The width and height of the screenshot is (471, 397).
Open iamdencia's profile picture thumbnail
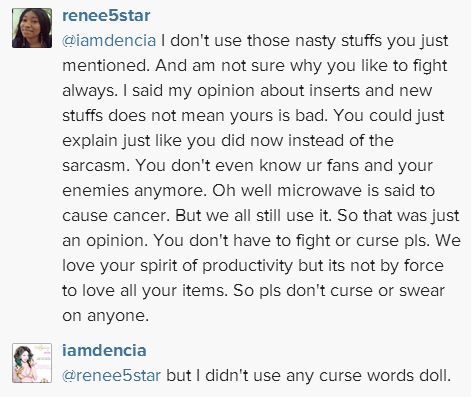coord(32,363)
